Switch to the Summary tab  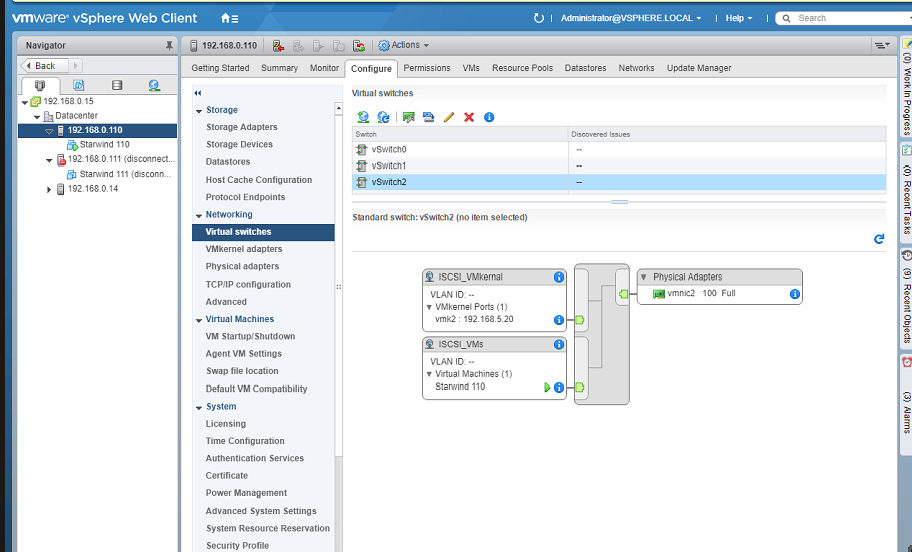279,68
